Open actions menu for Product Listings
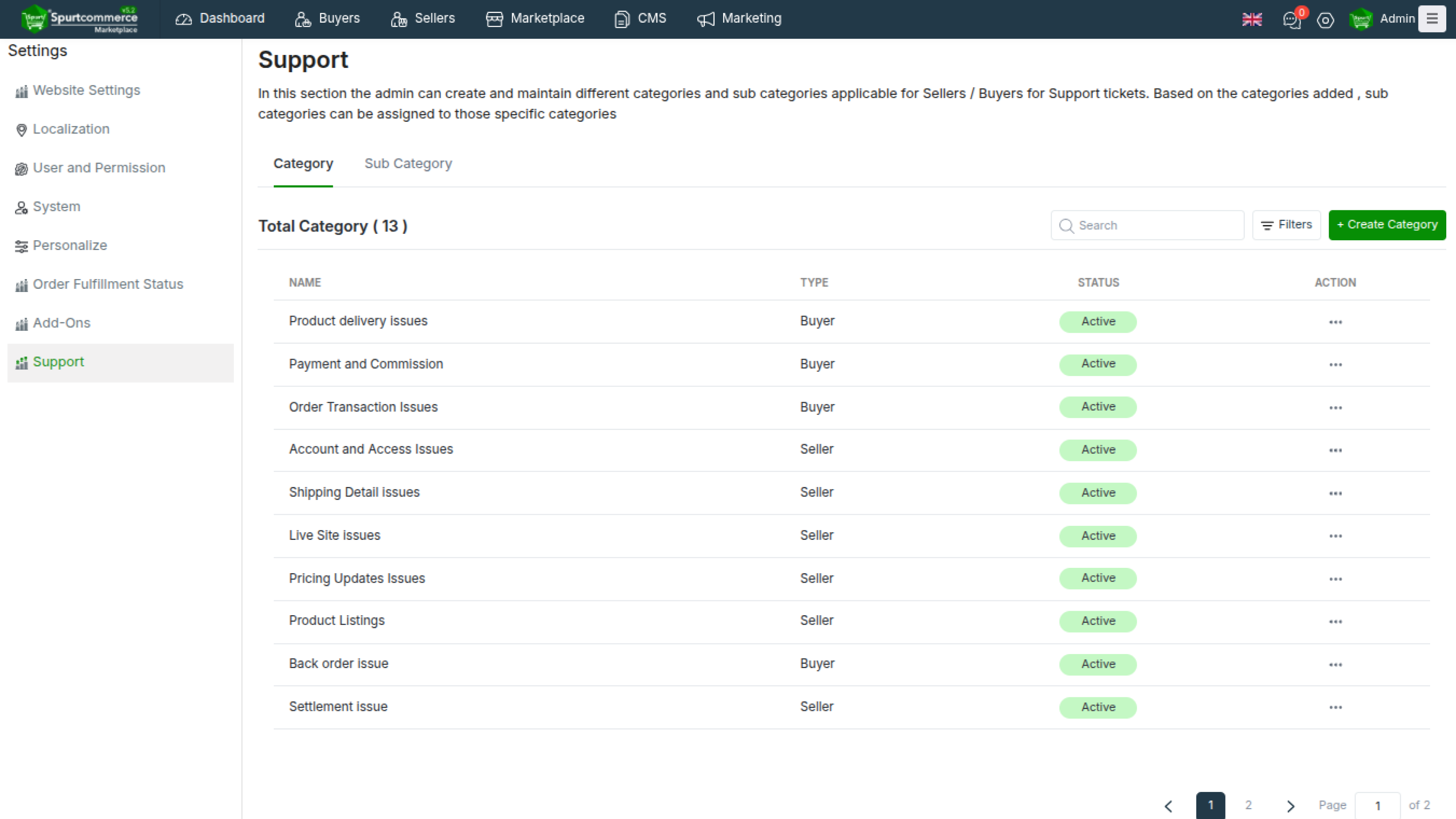The image size is (1456, 819). pyautogui.click(x=1335, y=621)
